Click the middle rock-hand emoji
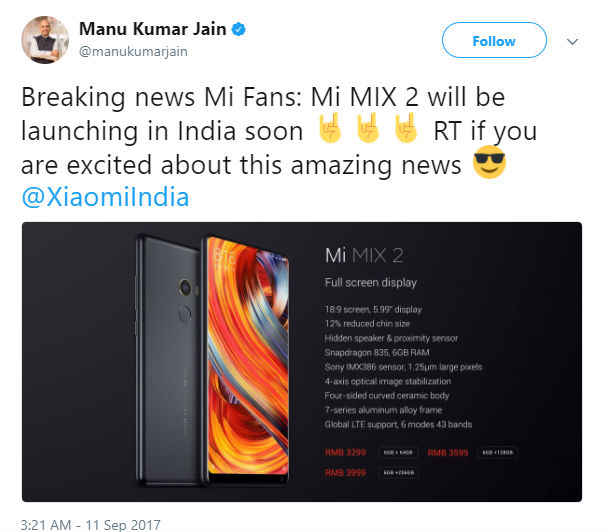The width and height of the screenshot is (608, 532). coord(367,128)
